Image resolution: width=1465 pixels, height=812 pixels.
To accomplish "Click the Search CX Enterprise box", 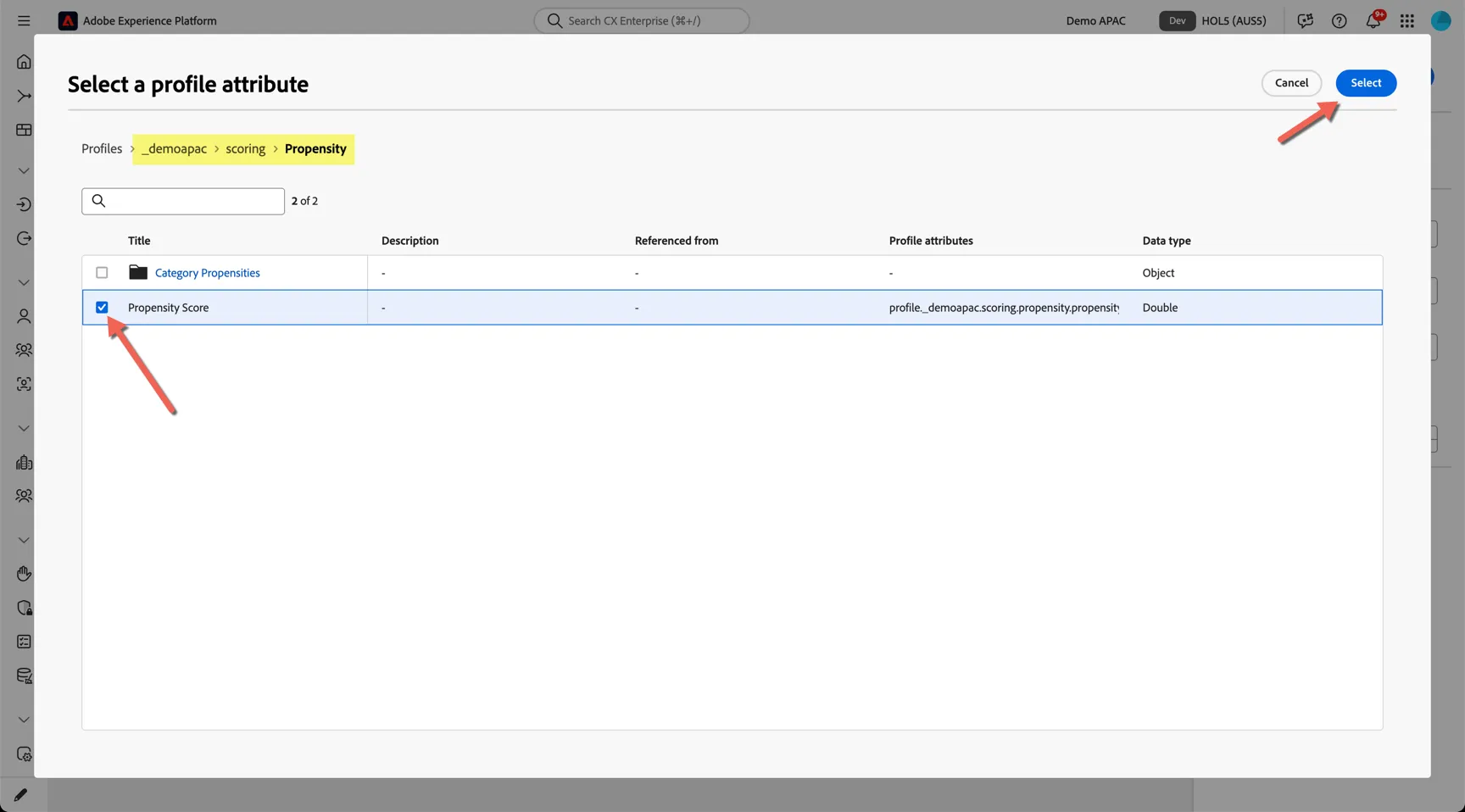I will coord(642,20).
